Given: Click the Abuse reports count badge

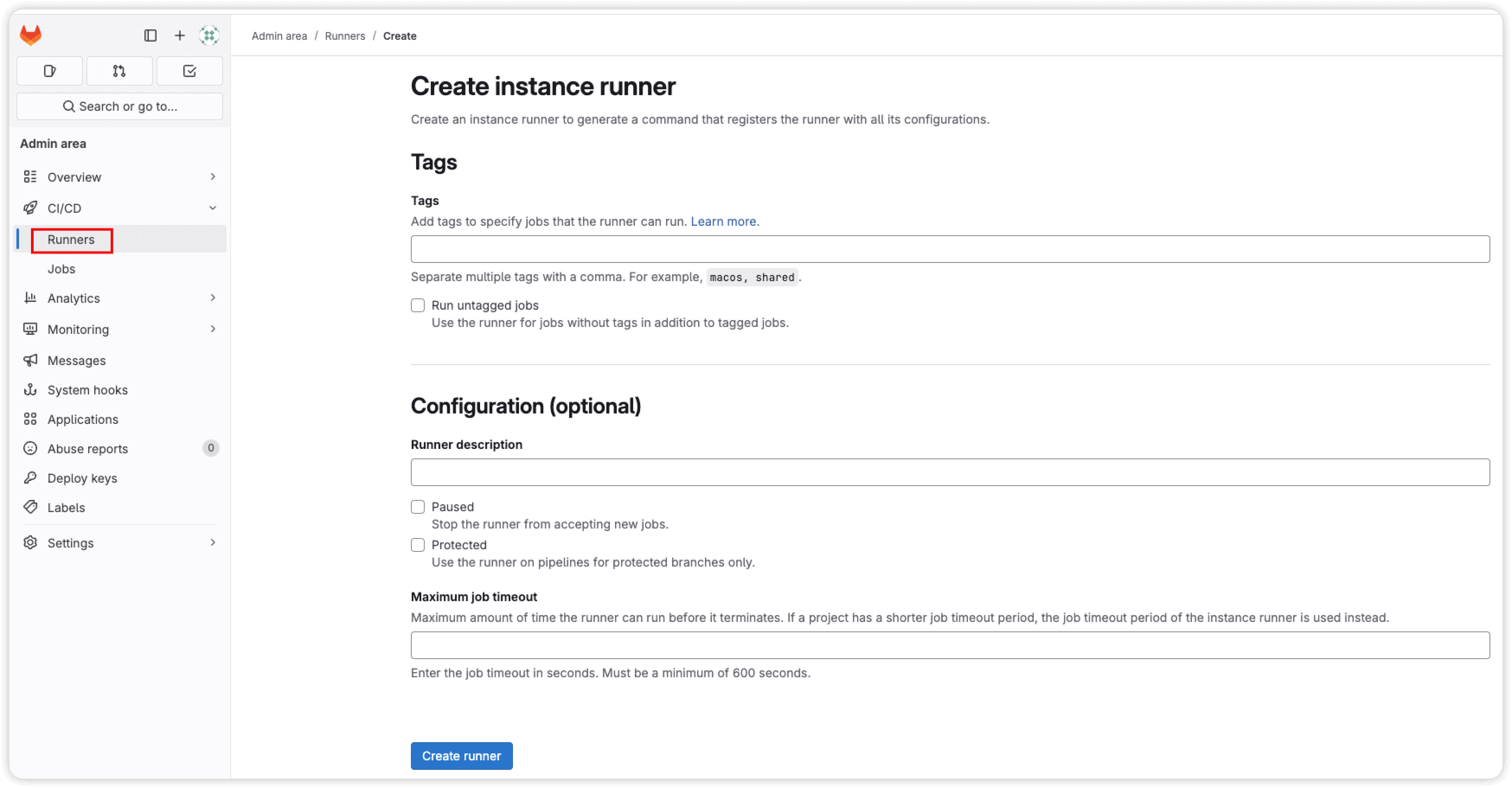Looking at the screenshot, I should coord(211,448).
